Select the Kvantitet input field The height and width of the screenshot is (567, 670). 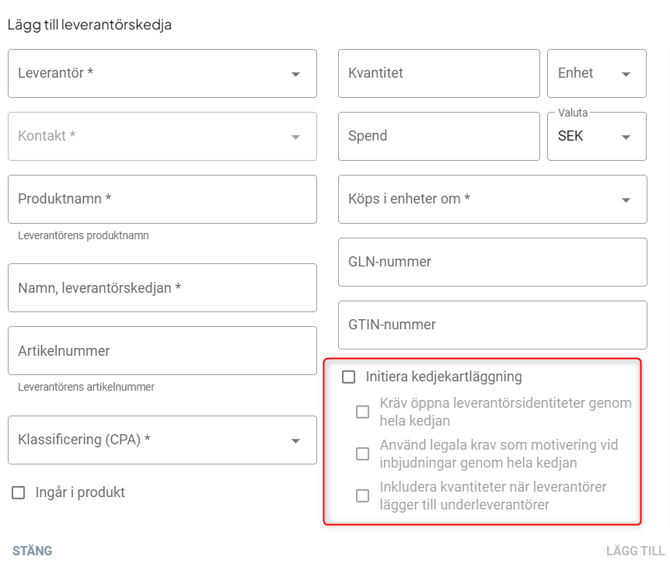click(x=439, y=74)
